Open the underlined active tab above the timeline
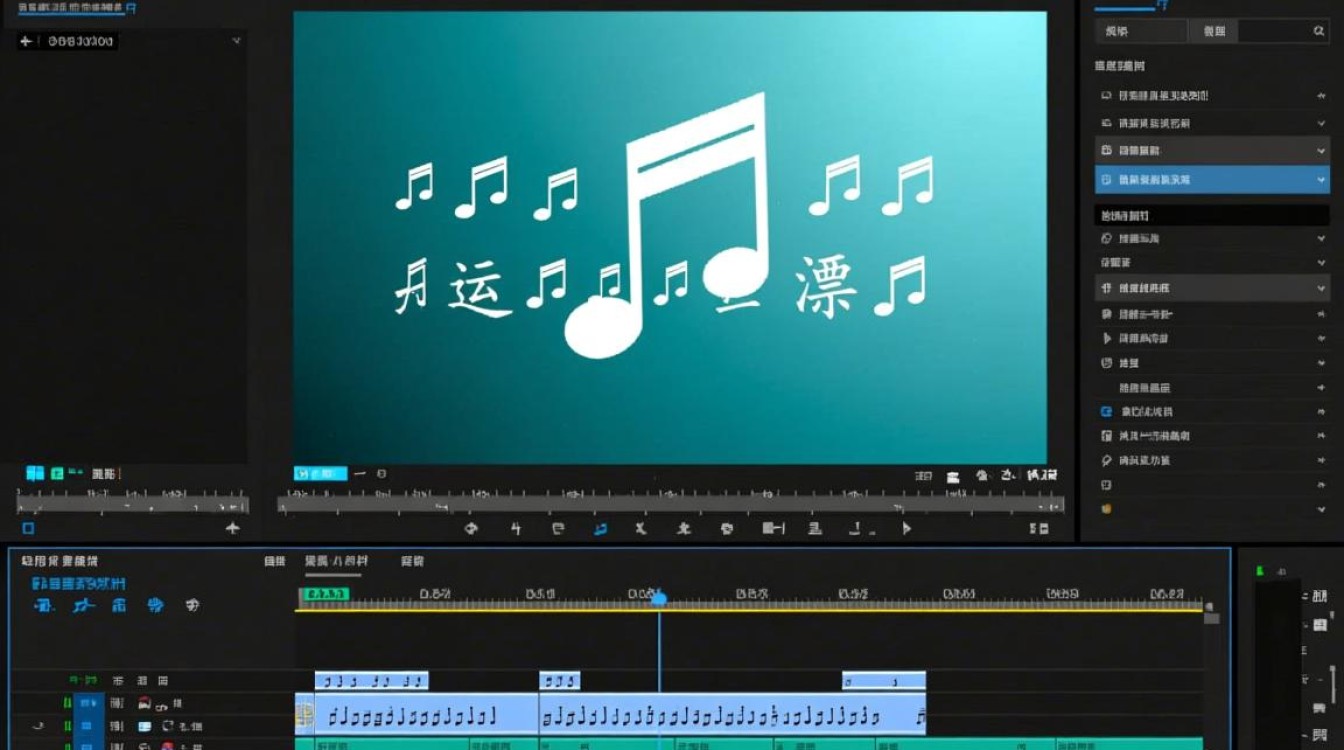This screenshot has width=1344, height=750. pos(336,562)
